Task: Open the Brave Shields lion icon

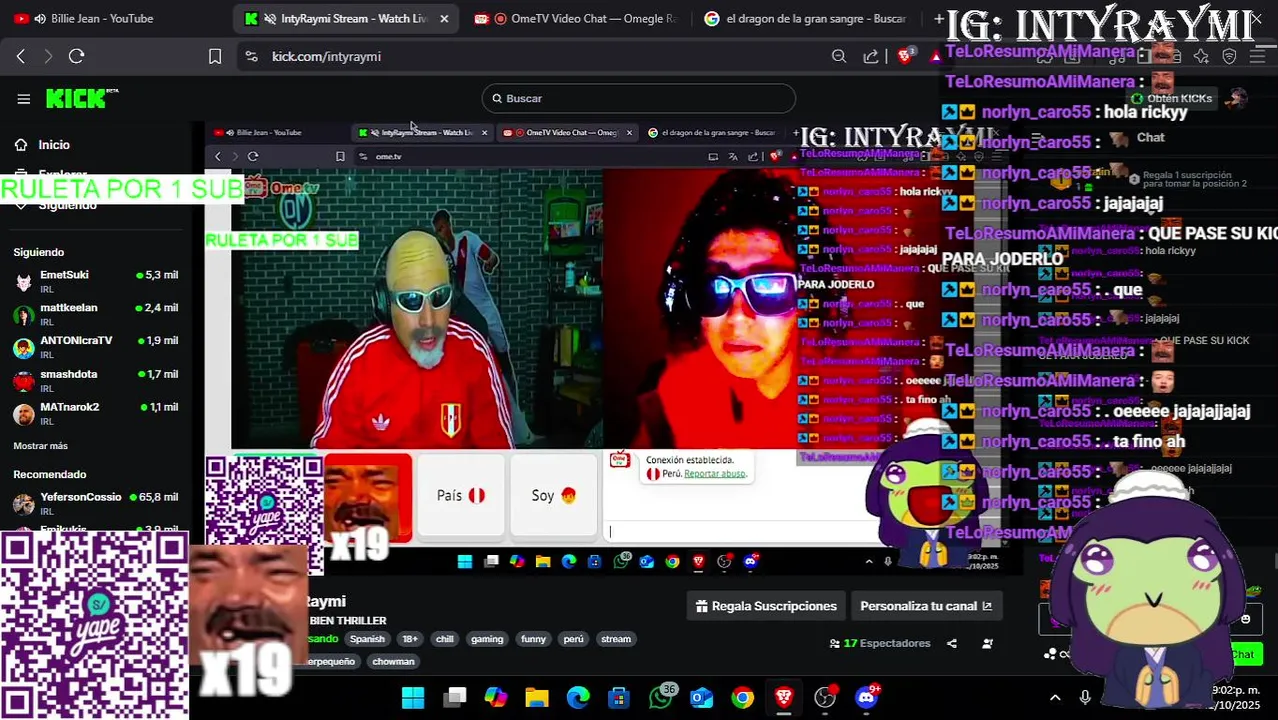Action: click(905, 56)
